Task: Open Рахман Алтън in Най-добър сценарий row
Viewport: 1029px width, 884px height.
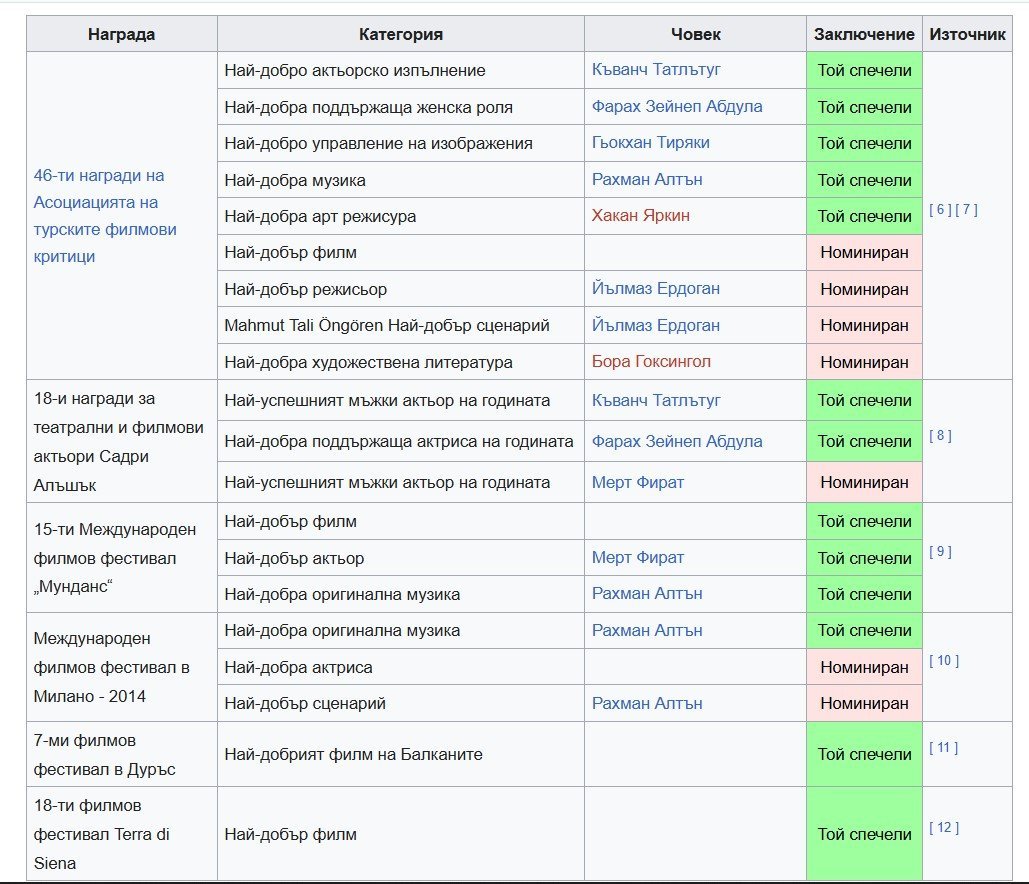Action: [x=647, y=704]
